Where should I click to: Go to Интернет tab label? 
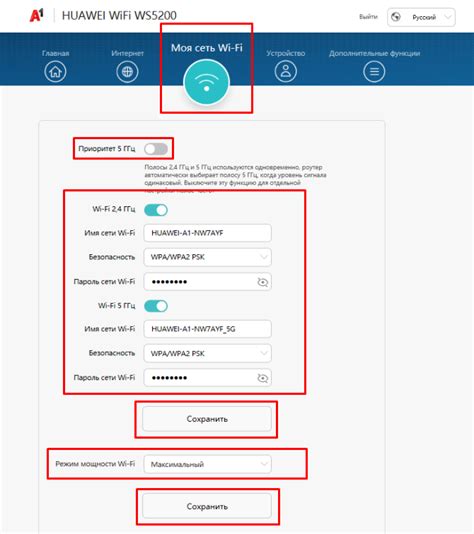point(127,53)
